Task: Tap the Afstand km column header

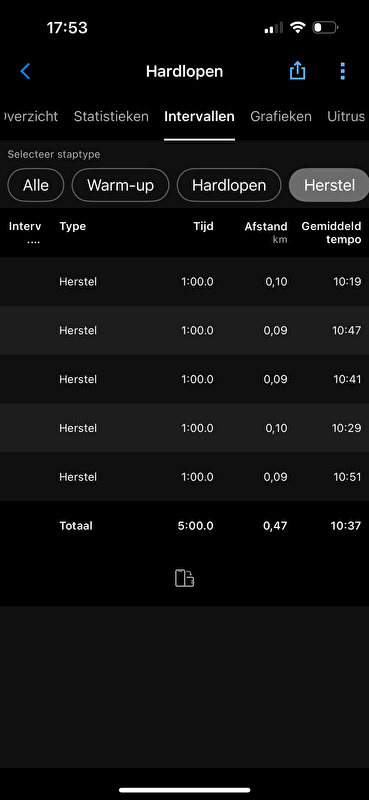Action: (266, 232)
